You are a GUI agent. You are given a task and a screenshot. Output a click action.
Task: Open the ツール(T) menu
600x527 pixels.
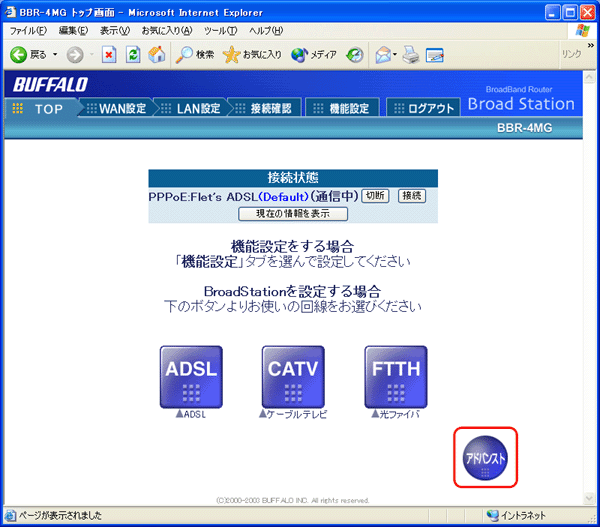(220, 31)
